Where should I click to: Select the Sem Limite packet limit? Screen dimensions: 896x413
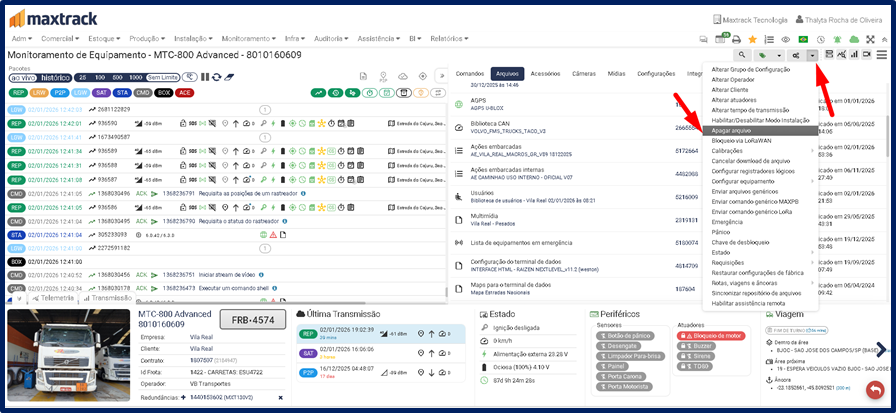point(163,77)
